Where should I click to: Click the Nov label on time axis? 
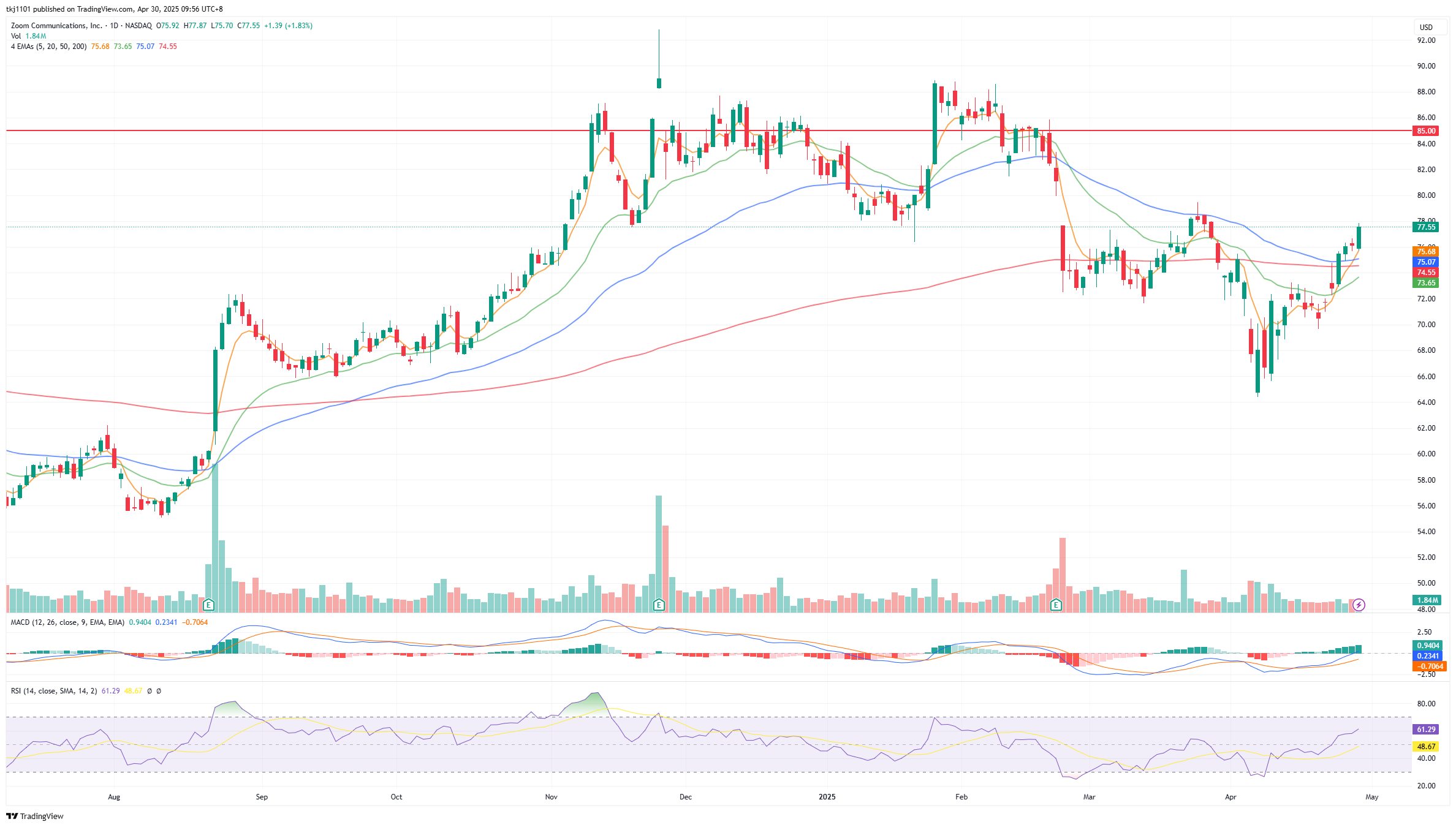coord(552,797)
